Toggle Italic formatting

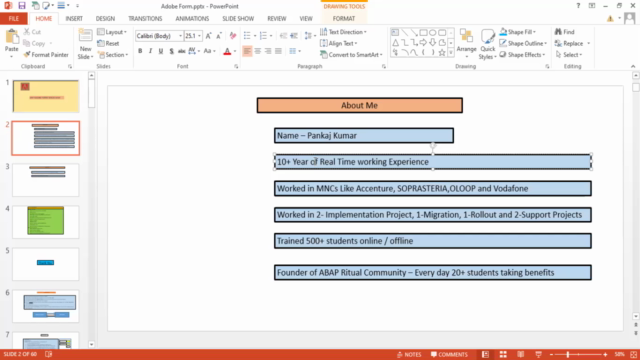tap(150, 51)
